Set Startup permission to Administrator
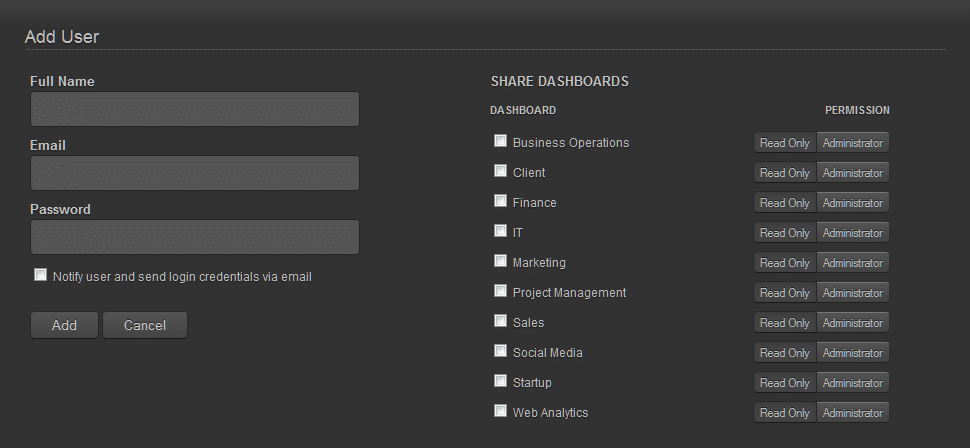 [x=852, y=382]
